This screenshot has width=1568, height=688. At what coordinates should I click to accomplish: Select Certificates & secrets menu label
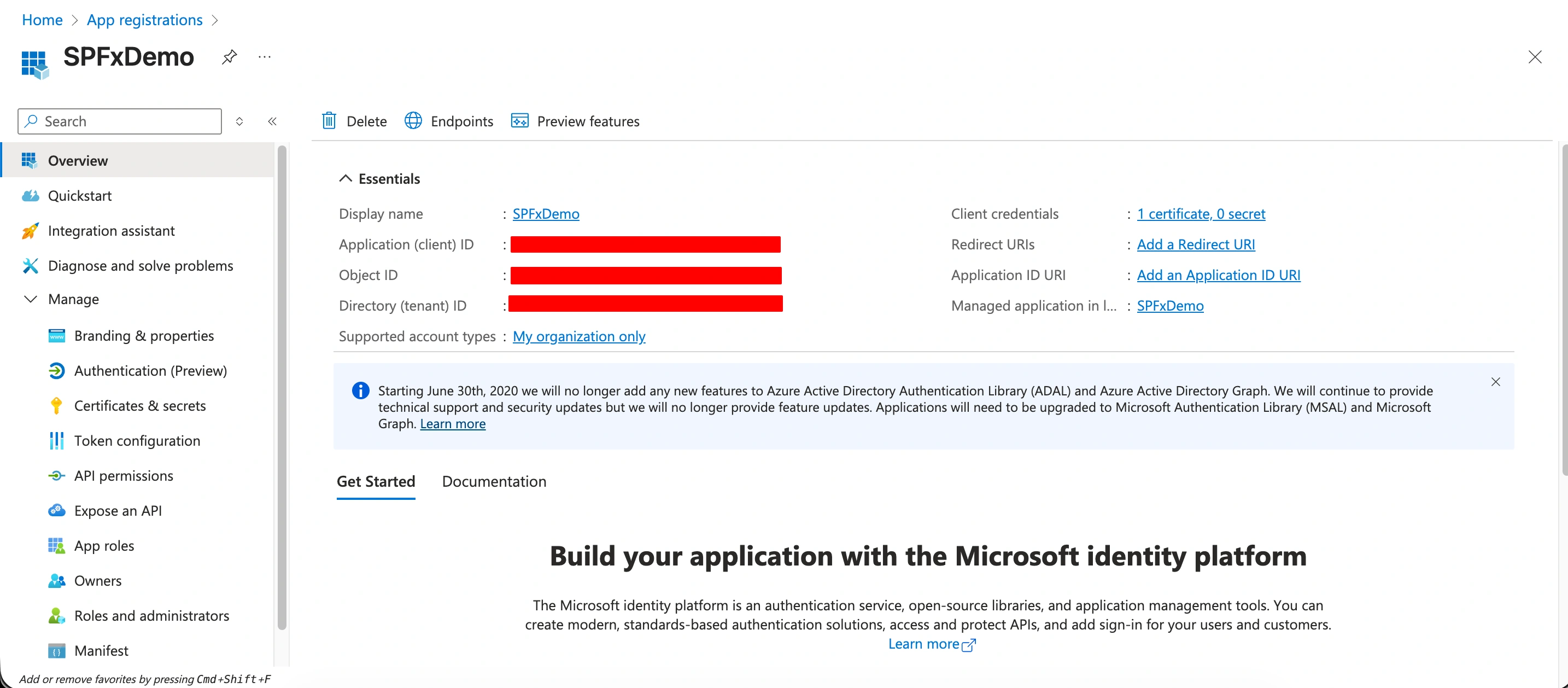(140, 405)
